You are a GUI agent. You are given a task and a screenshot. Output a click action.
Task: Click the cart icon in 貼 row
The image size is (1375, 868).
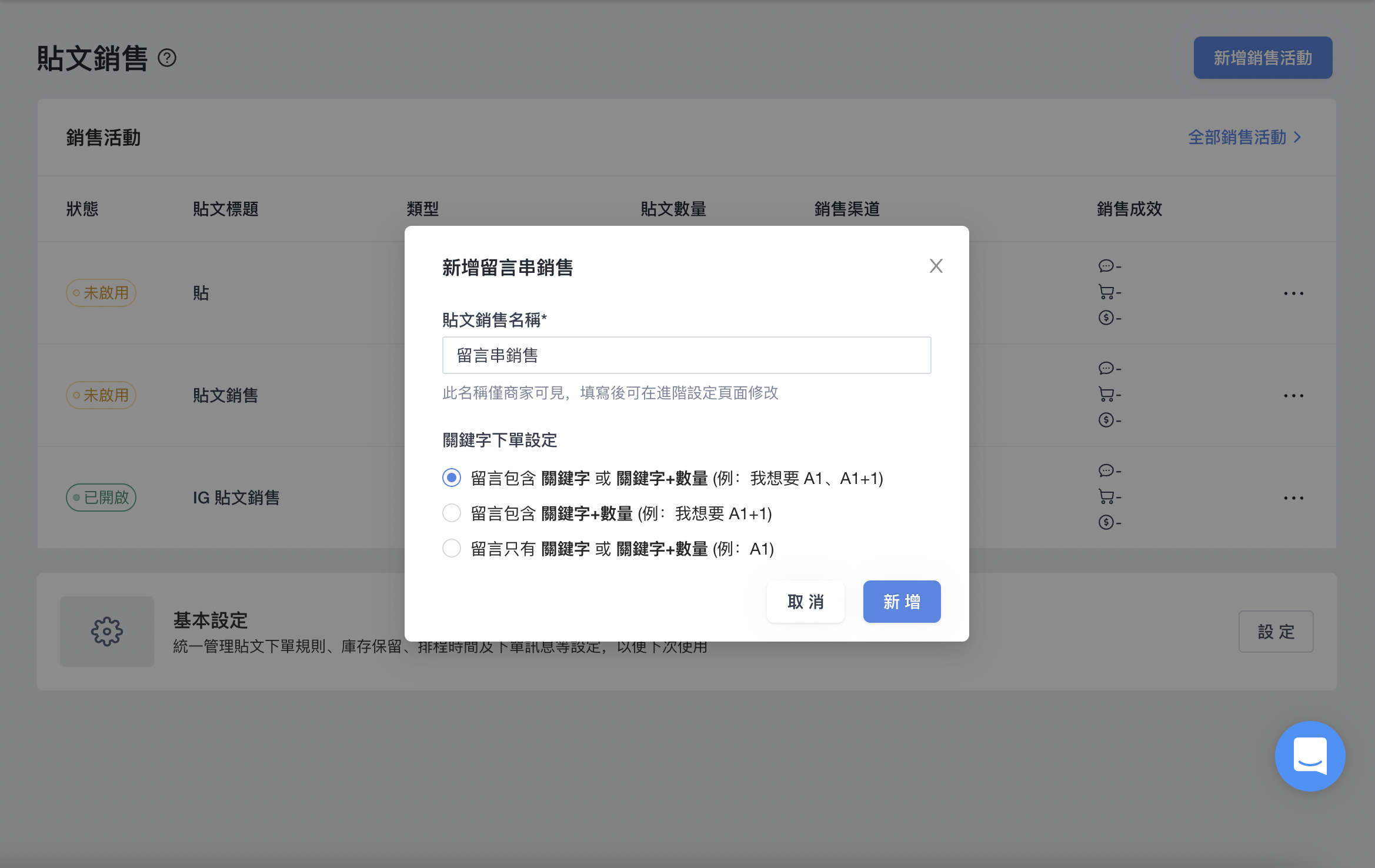[x=1106, y=292]
